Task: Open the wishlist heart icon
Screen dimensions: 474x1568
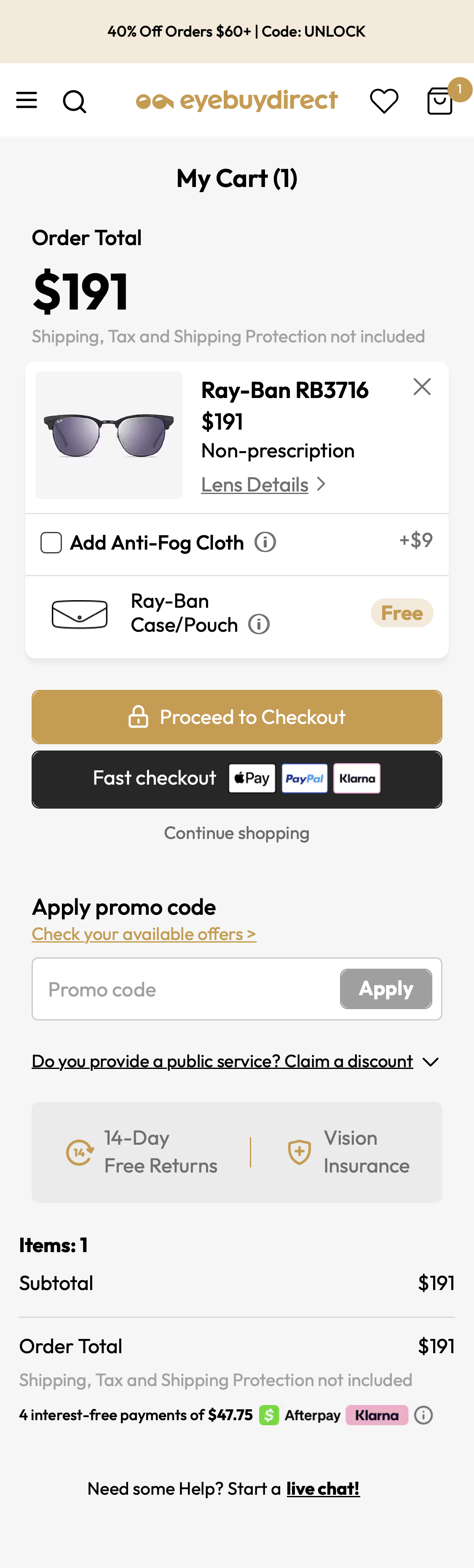Action: (x=383, y=100)
